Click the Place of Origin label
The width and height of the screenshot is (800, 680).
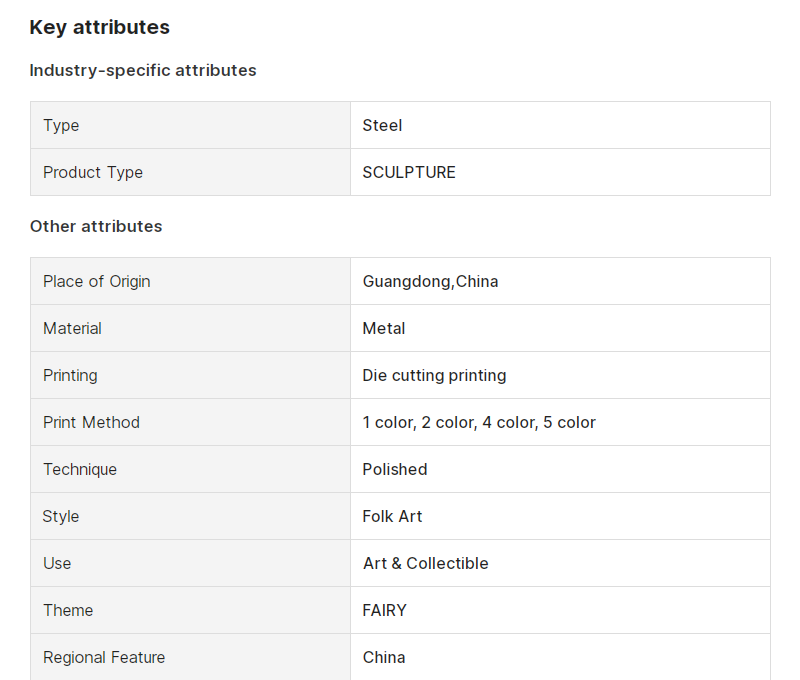[x=96, y=282]
